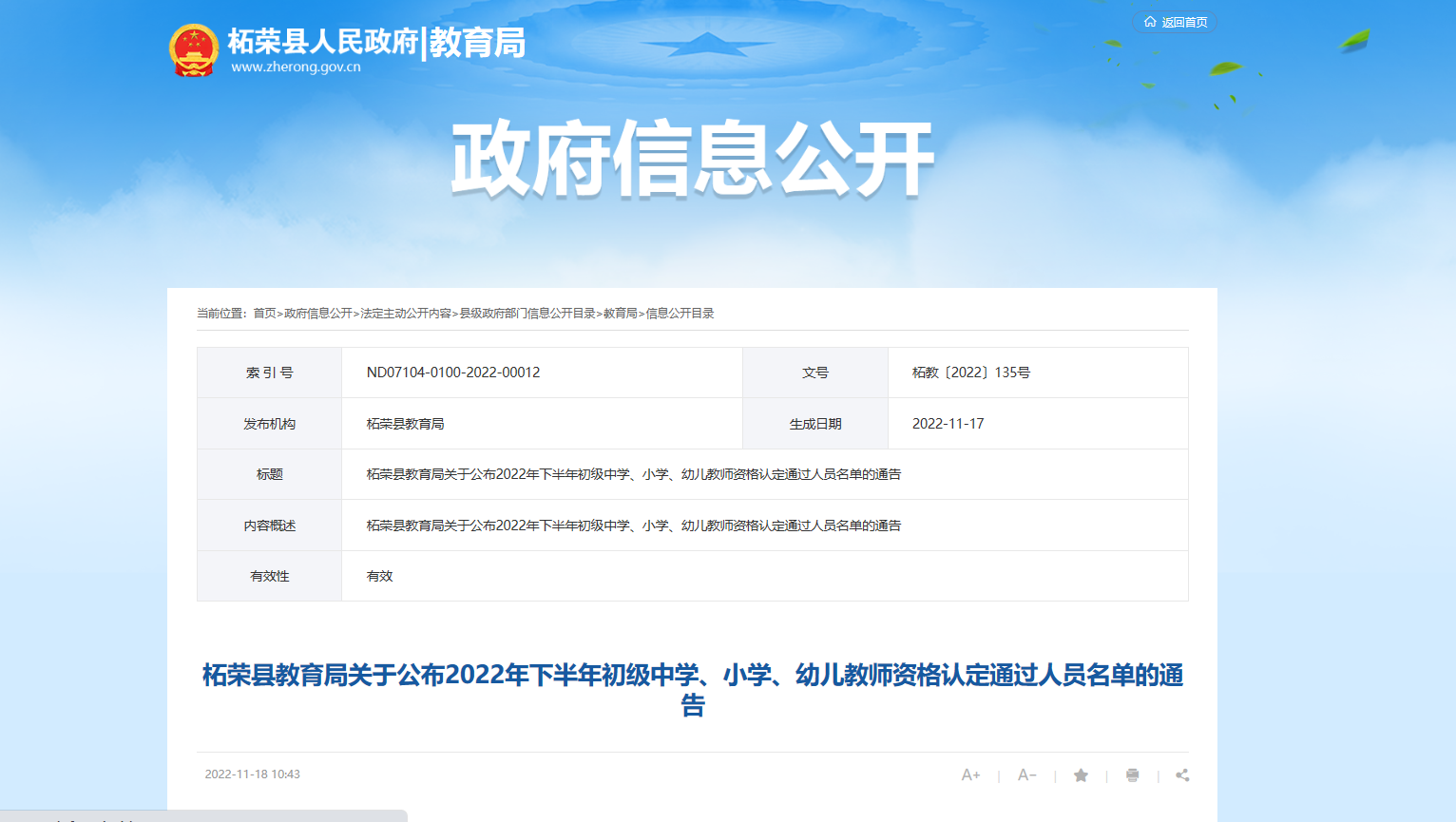Click the large 政府信息公开 banner heading
Screen dimensions: 1456x822
[x=692, y=160]
